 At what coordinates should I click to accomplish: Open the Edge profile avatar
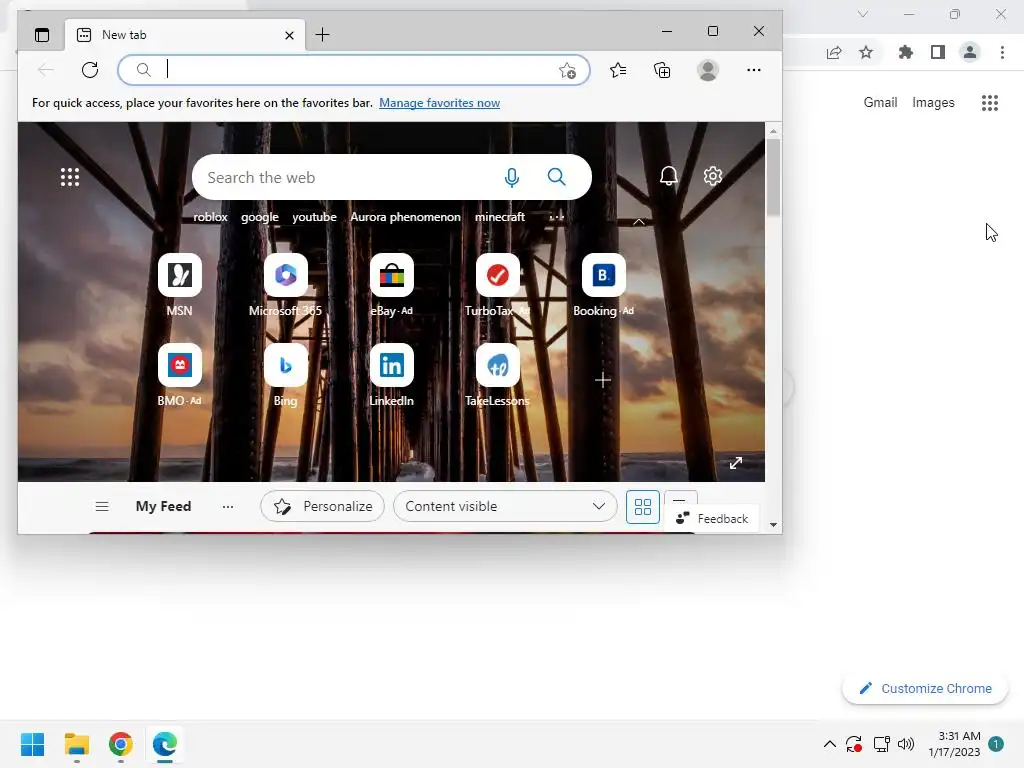(x=708, y=70)
